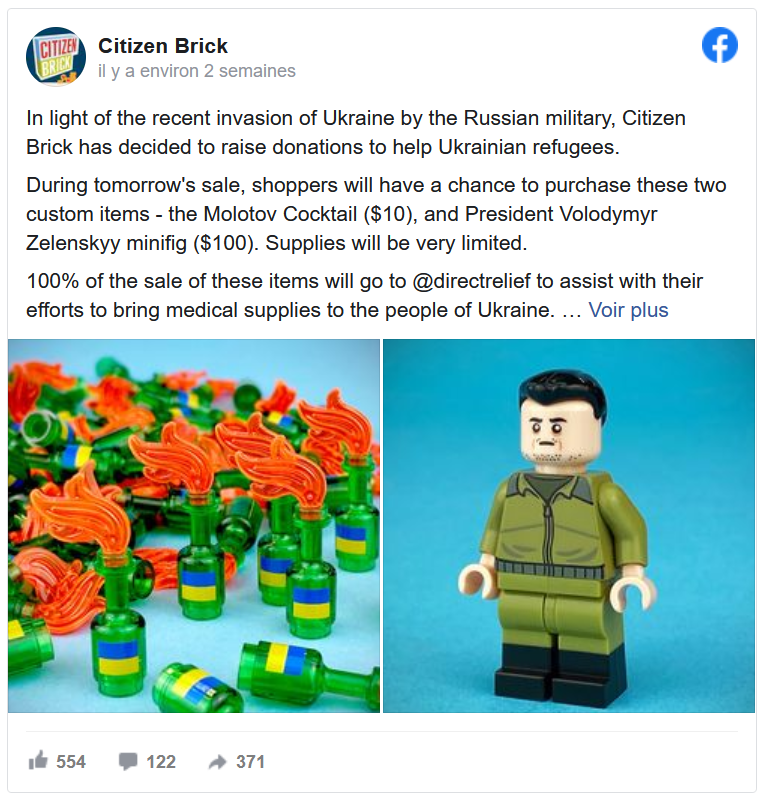Click the 554 likes count
Image resolution: width=764 pixels, height=801 pixels.
pos(71,761)
